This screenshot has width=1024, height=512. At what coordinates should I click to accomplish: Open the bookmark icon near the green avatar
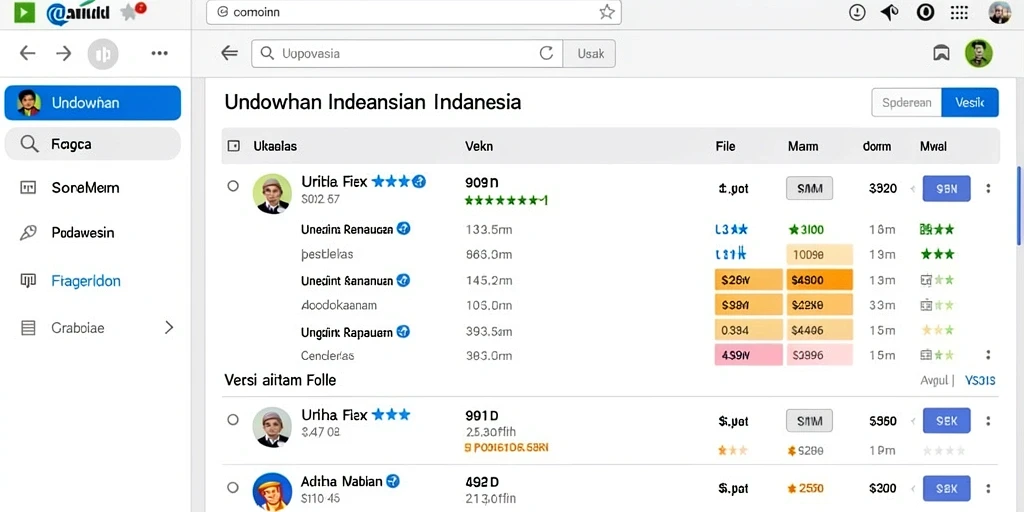941,54
